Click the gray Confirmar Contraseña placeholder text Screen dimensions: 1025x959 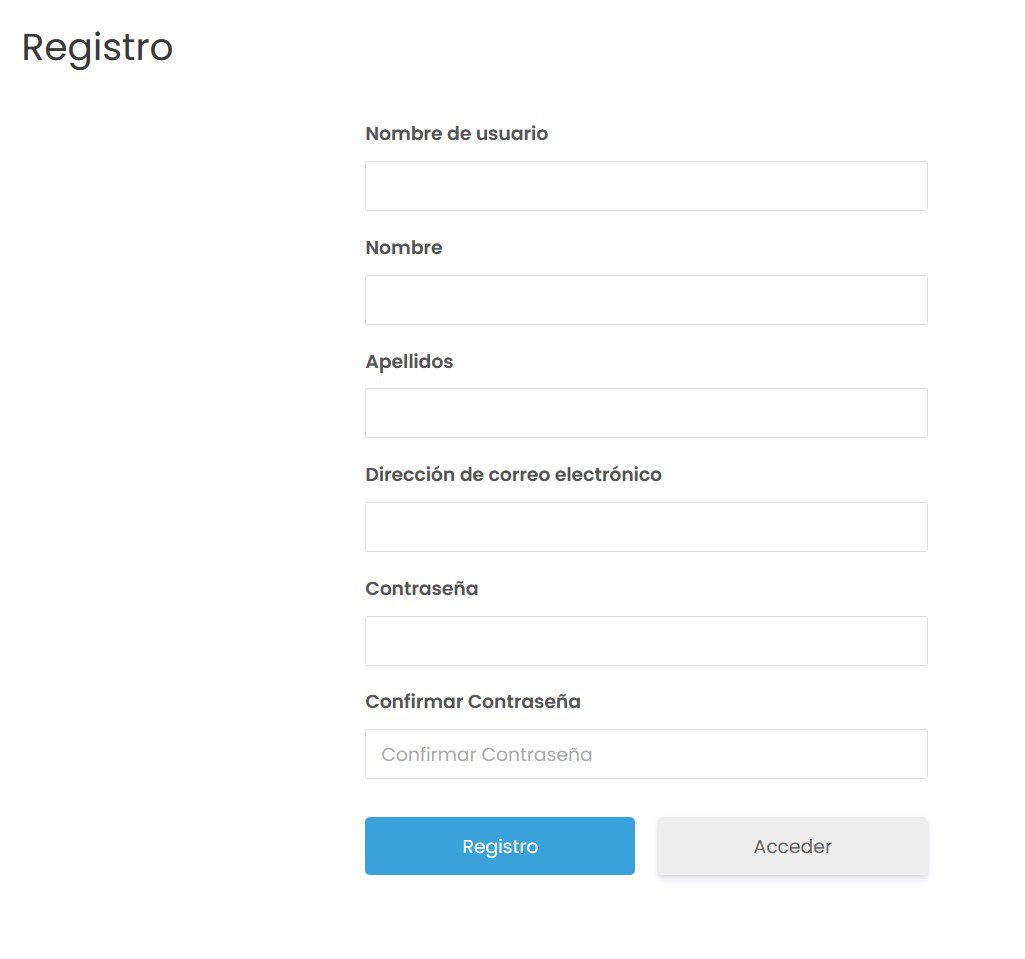point(487,754)
